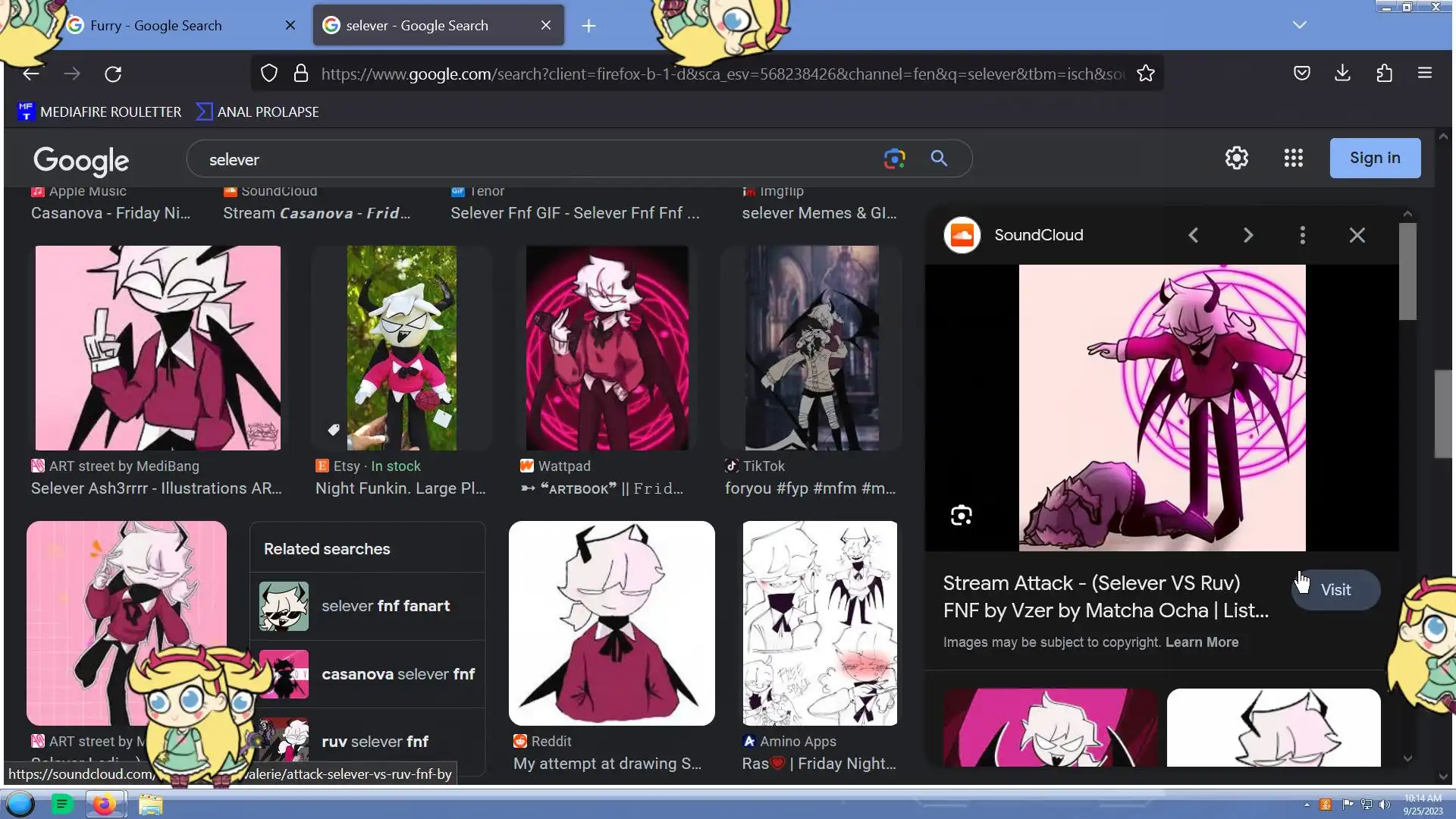The height and width of the screenshot is (819, 1456).
Task: Open Google apps grid icon
Action: (1293, 158)
